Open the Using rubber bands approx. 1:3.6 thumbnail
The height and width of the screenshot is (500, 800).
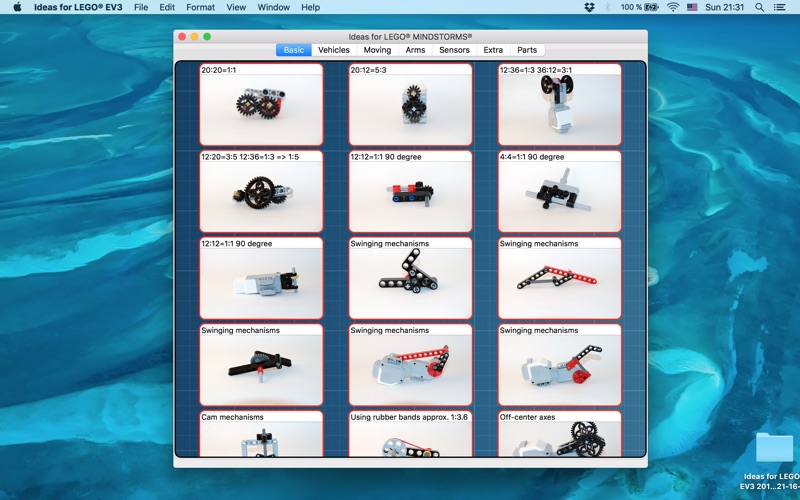(x=411, y=434)
